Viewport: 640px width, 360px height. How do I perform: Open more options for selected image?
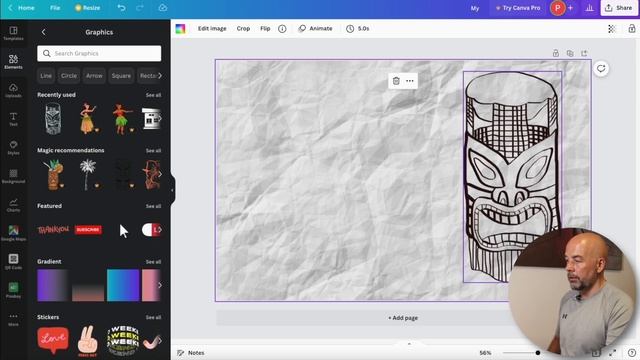point(410,81)
